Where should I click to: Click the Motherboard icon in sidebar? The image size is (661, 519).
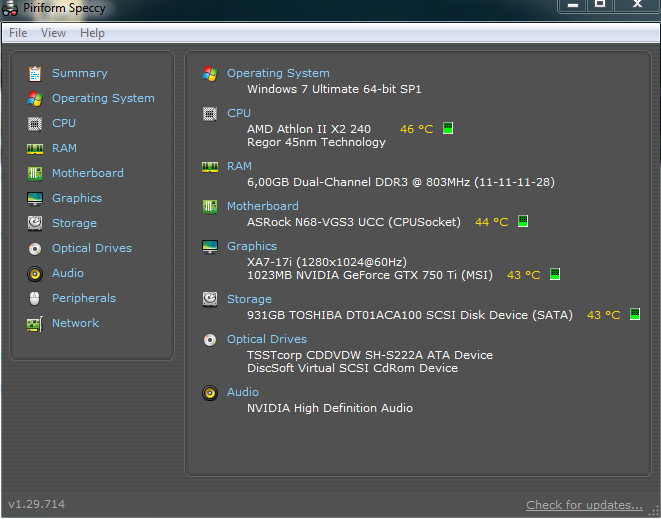click(35, 174)
